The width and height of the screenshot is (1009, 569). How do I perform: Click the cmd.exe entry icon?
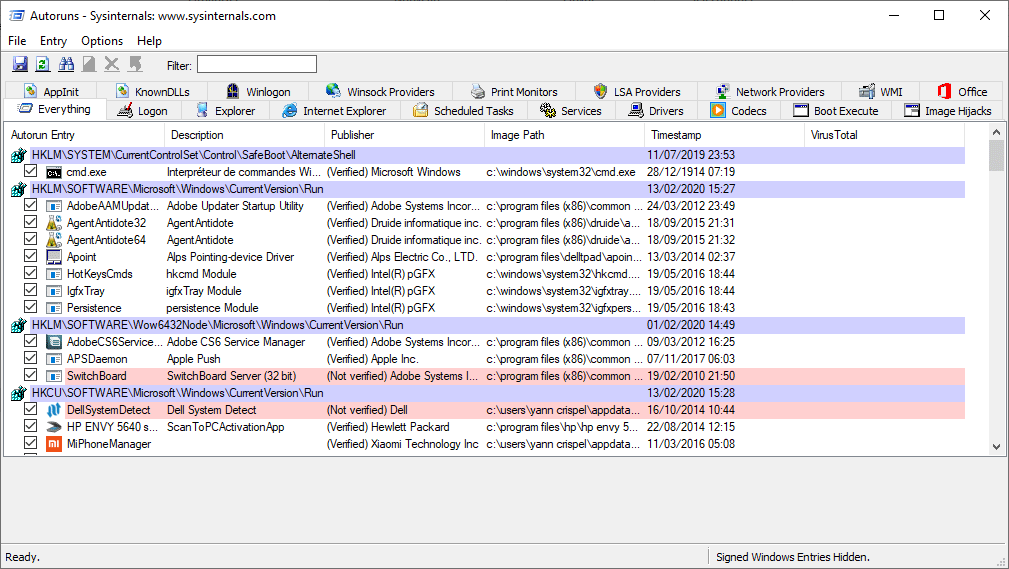(x=54, y=172)
